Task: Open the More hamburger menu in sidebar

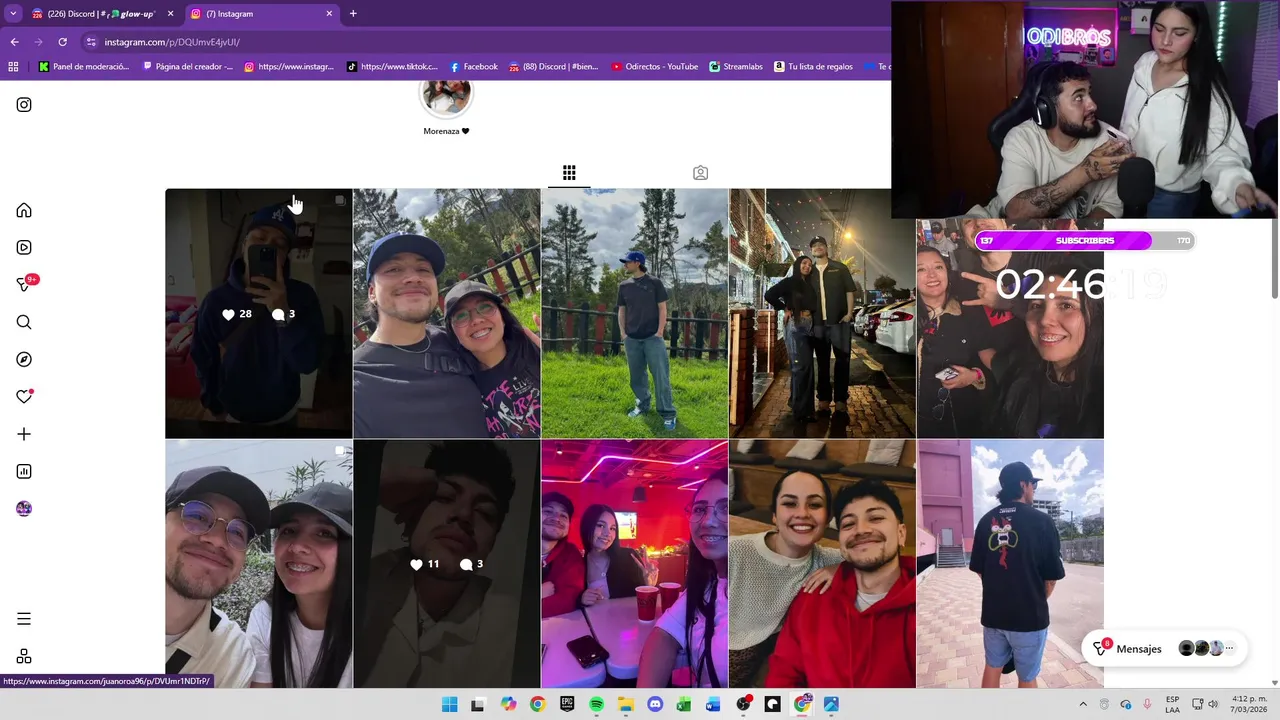Action: tap(24, 619)
